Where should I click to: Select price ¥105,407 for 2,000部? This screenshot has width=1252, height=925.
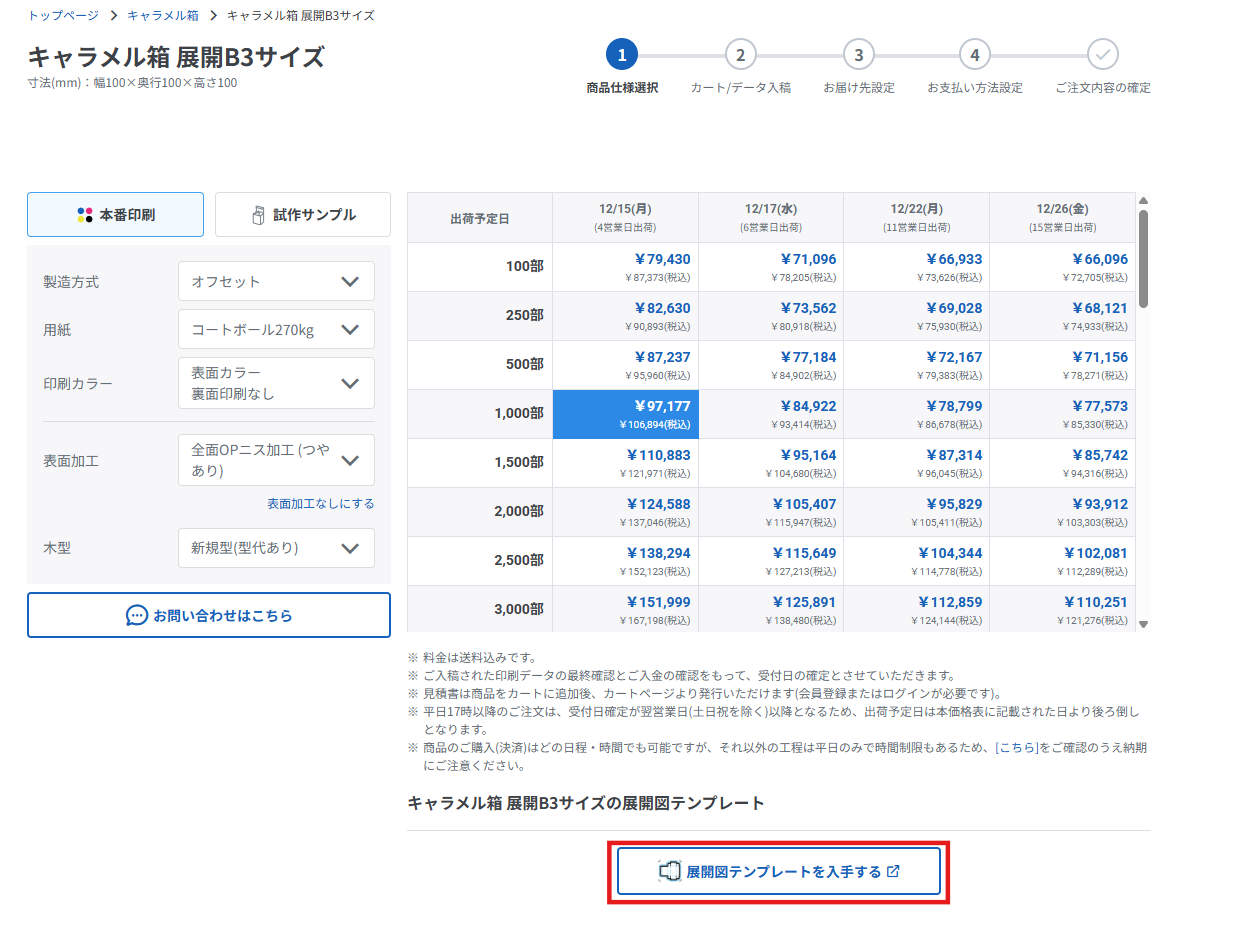click(771, 512)
